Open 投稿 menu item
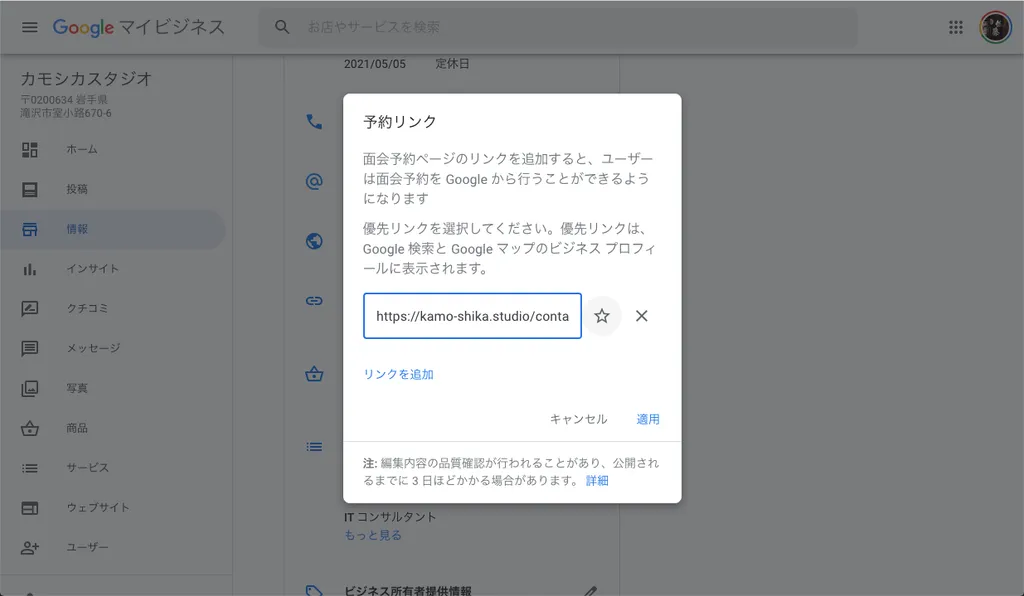This screenshot has height=596, width=1024. [76, 189]
